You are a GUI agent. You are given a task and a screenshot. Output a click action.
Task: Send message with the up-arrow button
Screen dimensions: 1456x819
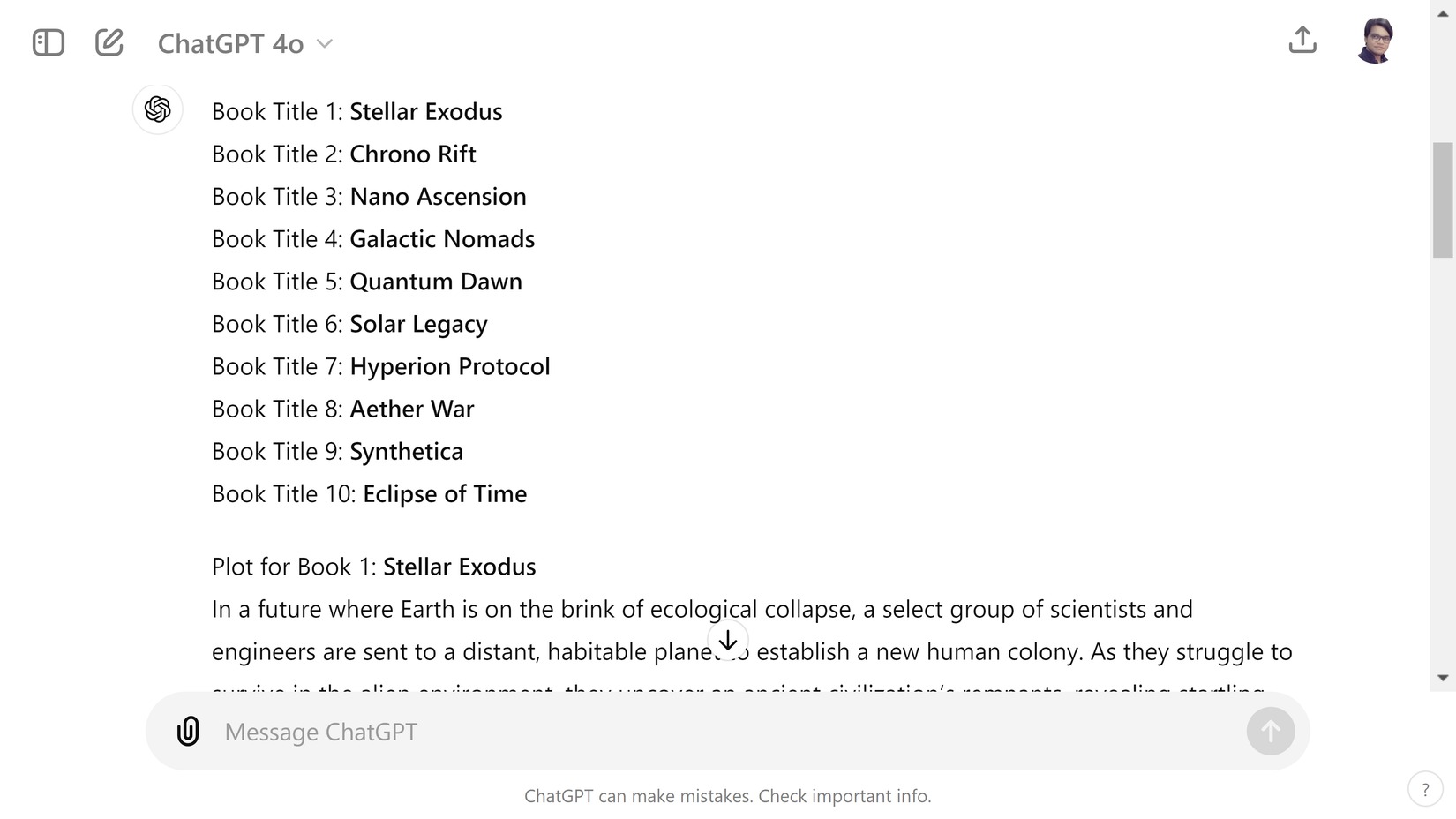1271,732
